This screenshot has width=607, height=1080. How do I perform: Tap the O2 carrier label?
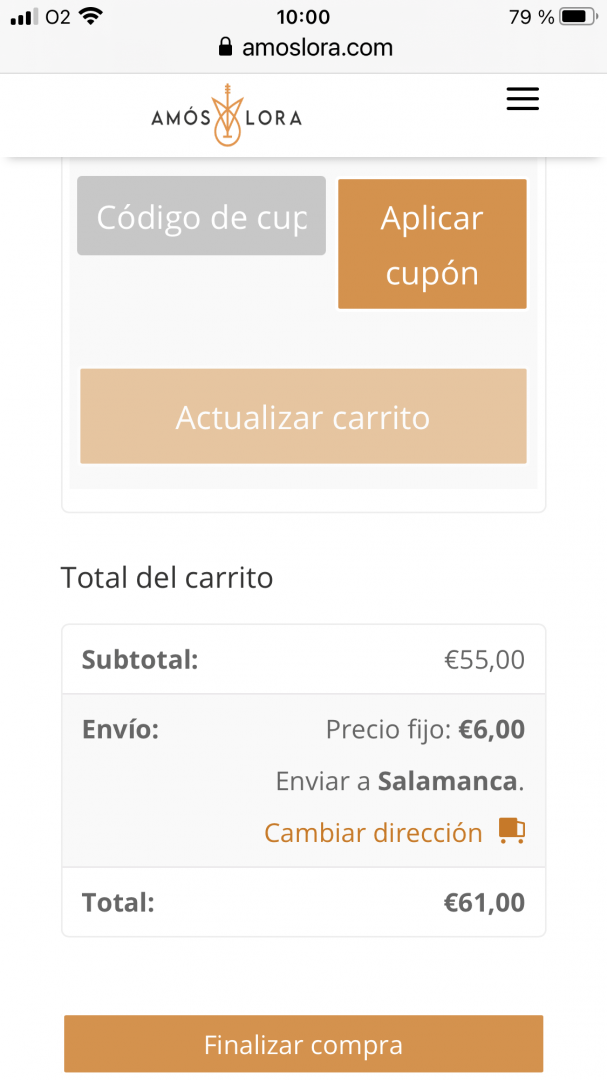pos(58,17)
